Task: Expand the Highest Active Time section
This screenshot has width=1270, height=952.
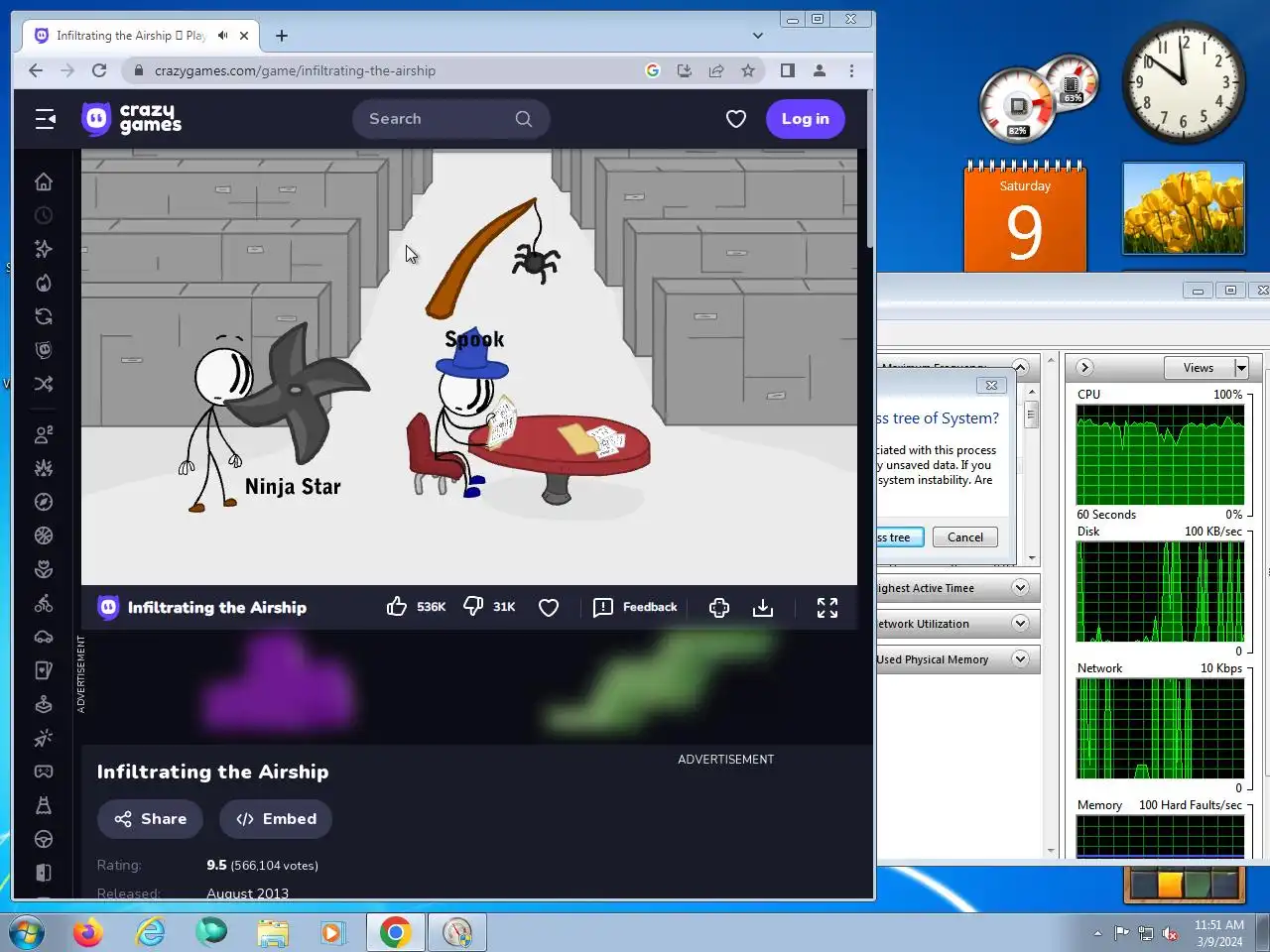Action: coord(1020,588)
